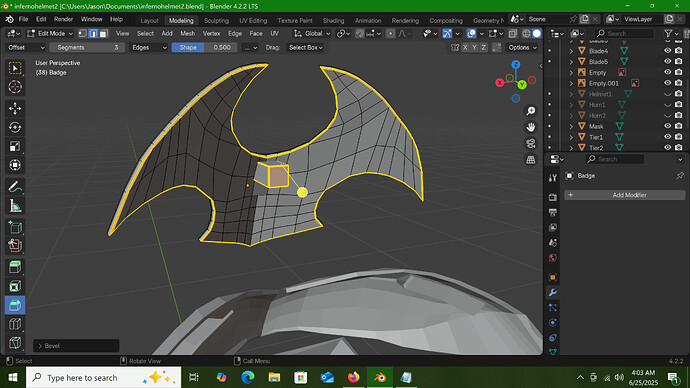The height and width of the screenshot is (388, 690).
Task: Switch to the UV Editing workspace tab
Action: click(253, 21)
